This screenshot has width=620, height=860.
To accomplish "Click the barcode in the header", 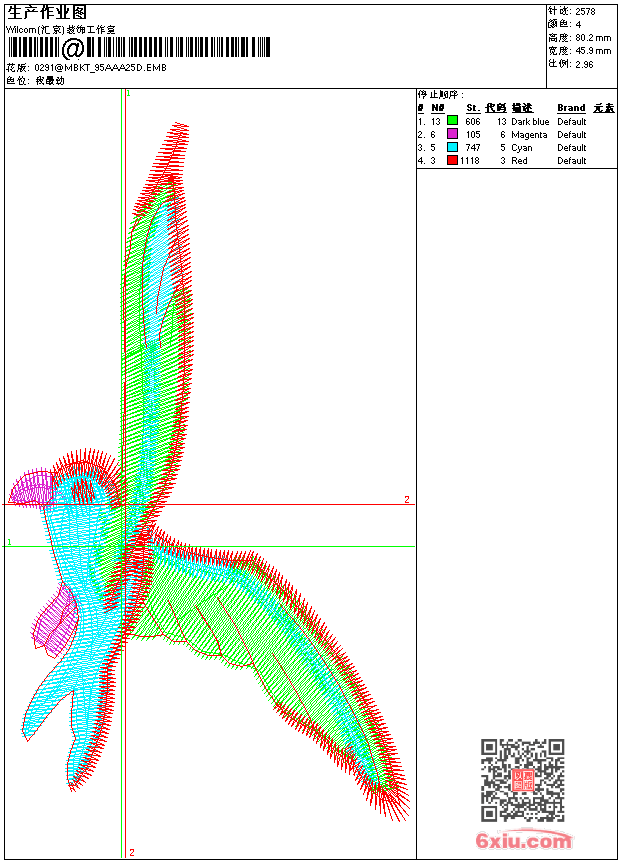I will point(139,47).
